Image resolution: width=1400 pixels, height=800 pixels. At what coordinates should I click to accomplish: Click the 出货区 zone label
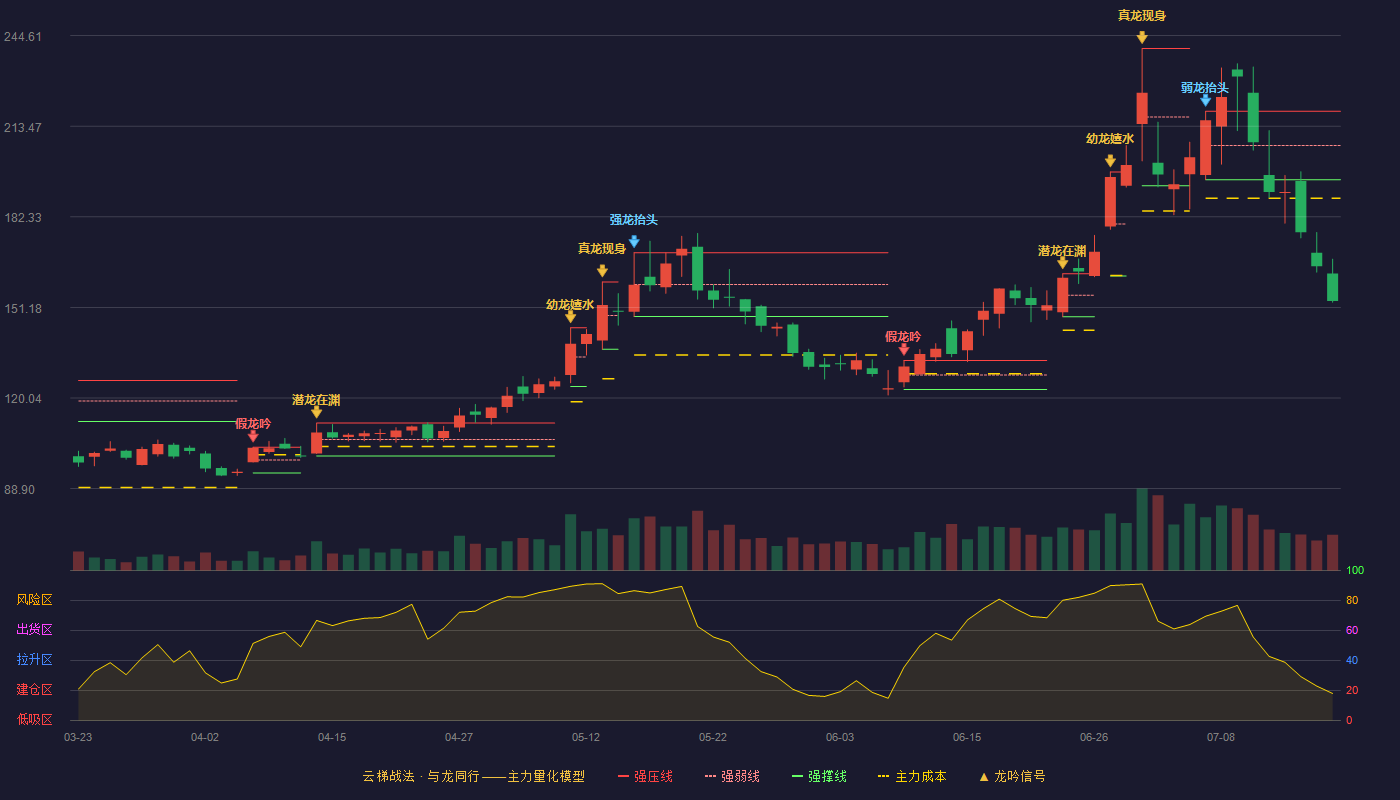click(x=34, y=630)
